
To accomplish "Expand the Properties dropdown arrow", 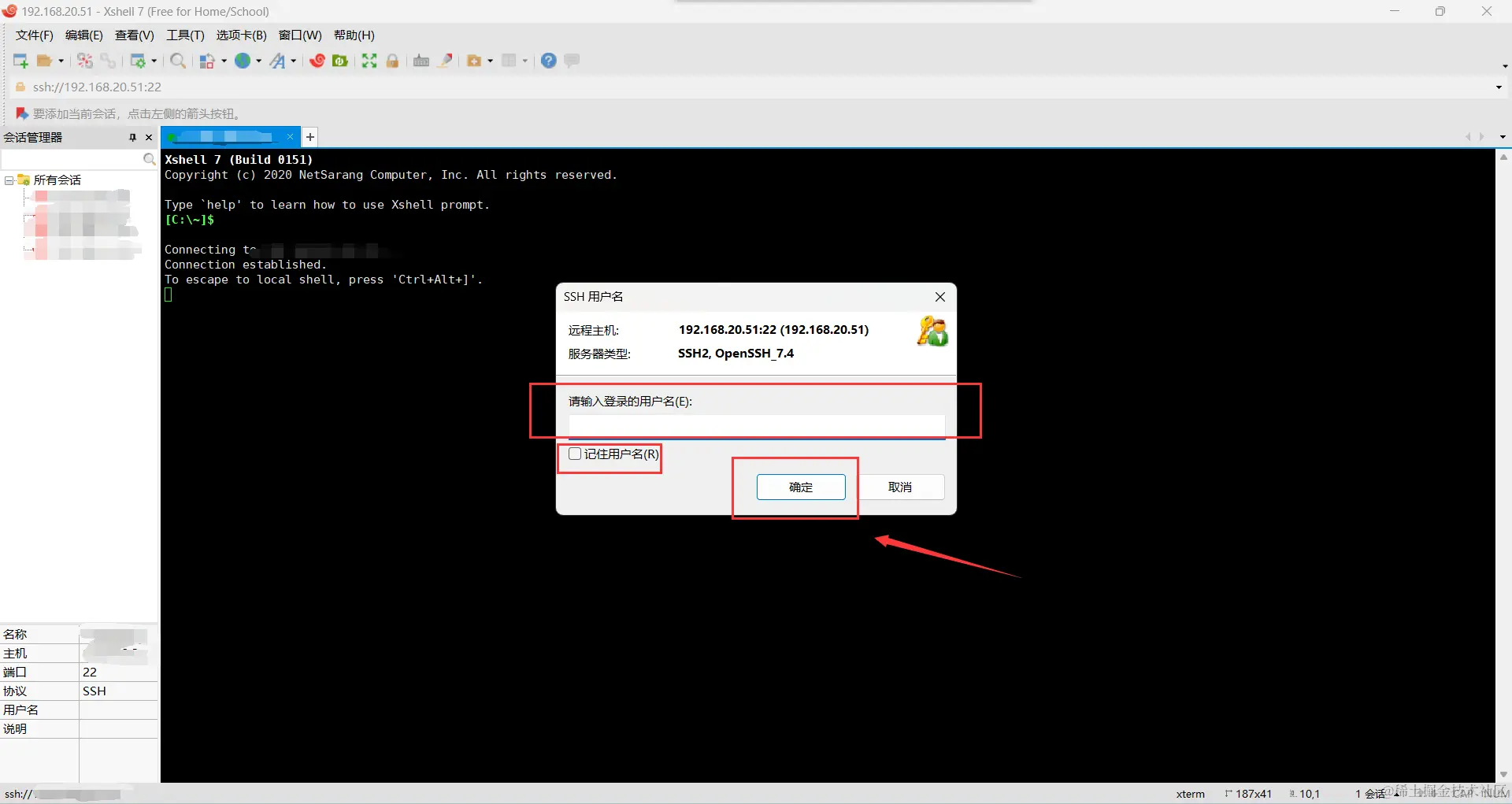I will pos(154,61).
